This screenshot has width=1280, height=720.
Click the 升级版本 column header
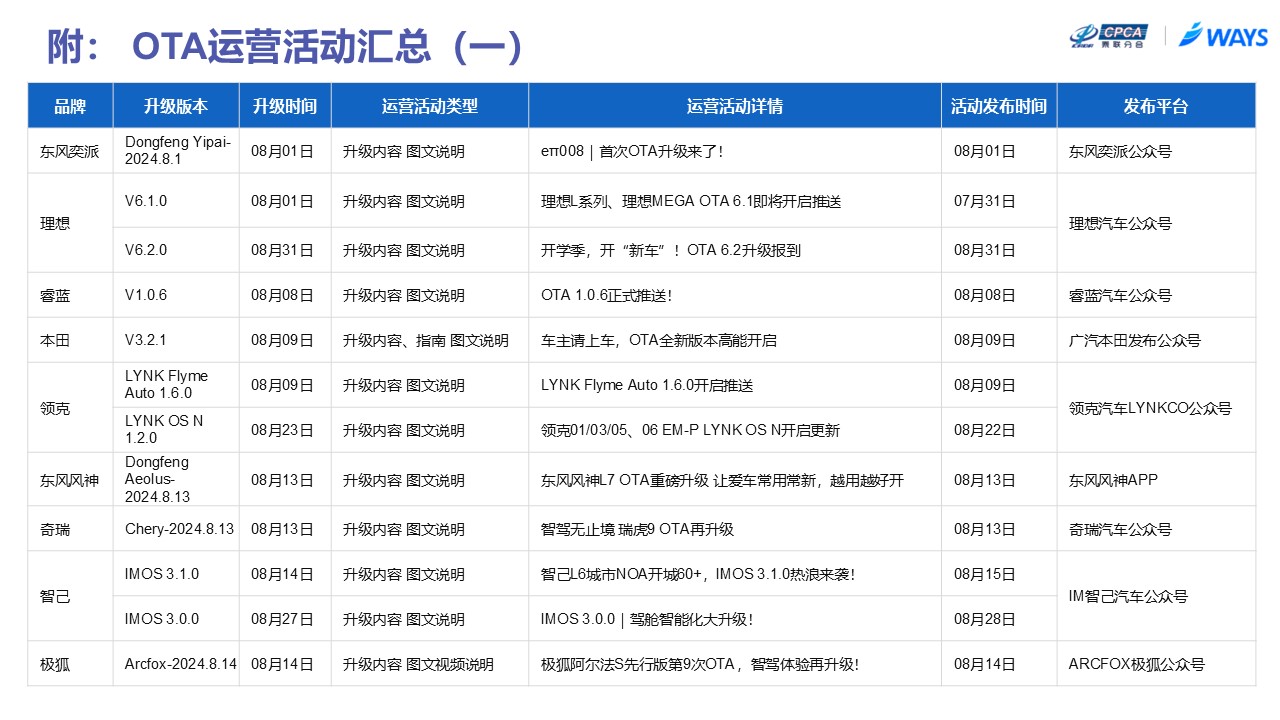[x=176, y=106]
